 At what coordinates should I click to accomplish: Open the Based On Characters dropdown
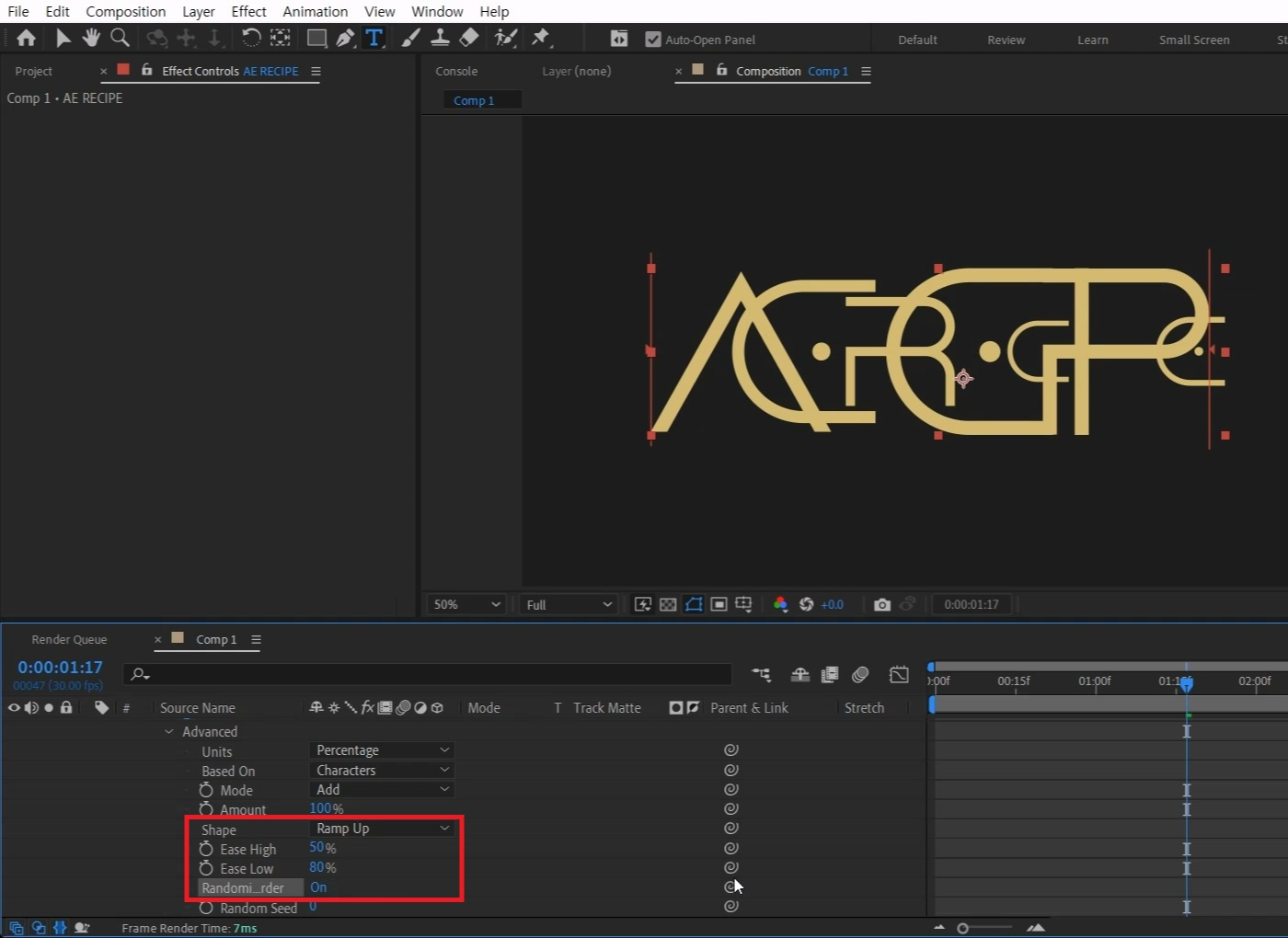(x=382, y=770)
